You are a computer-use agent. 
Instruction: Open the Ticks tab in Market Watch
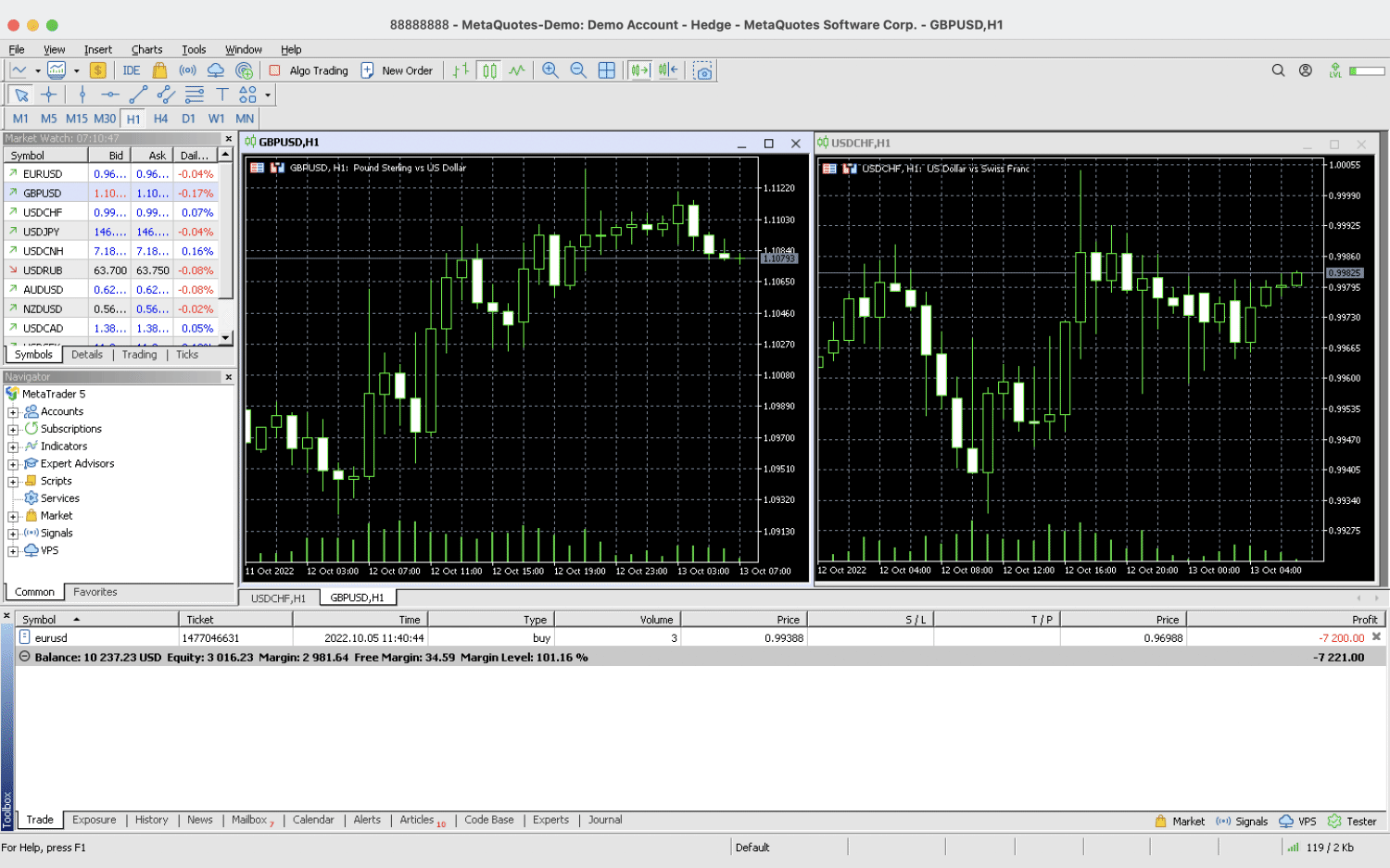pyautogui.click(x=187, y=355)
